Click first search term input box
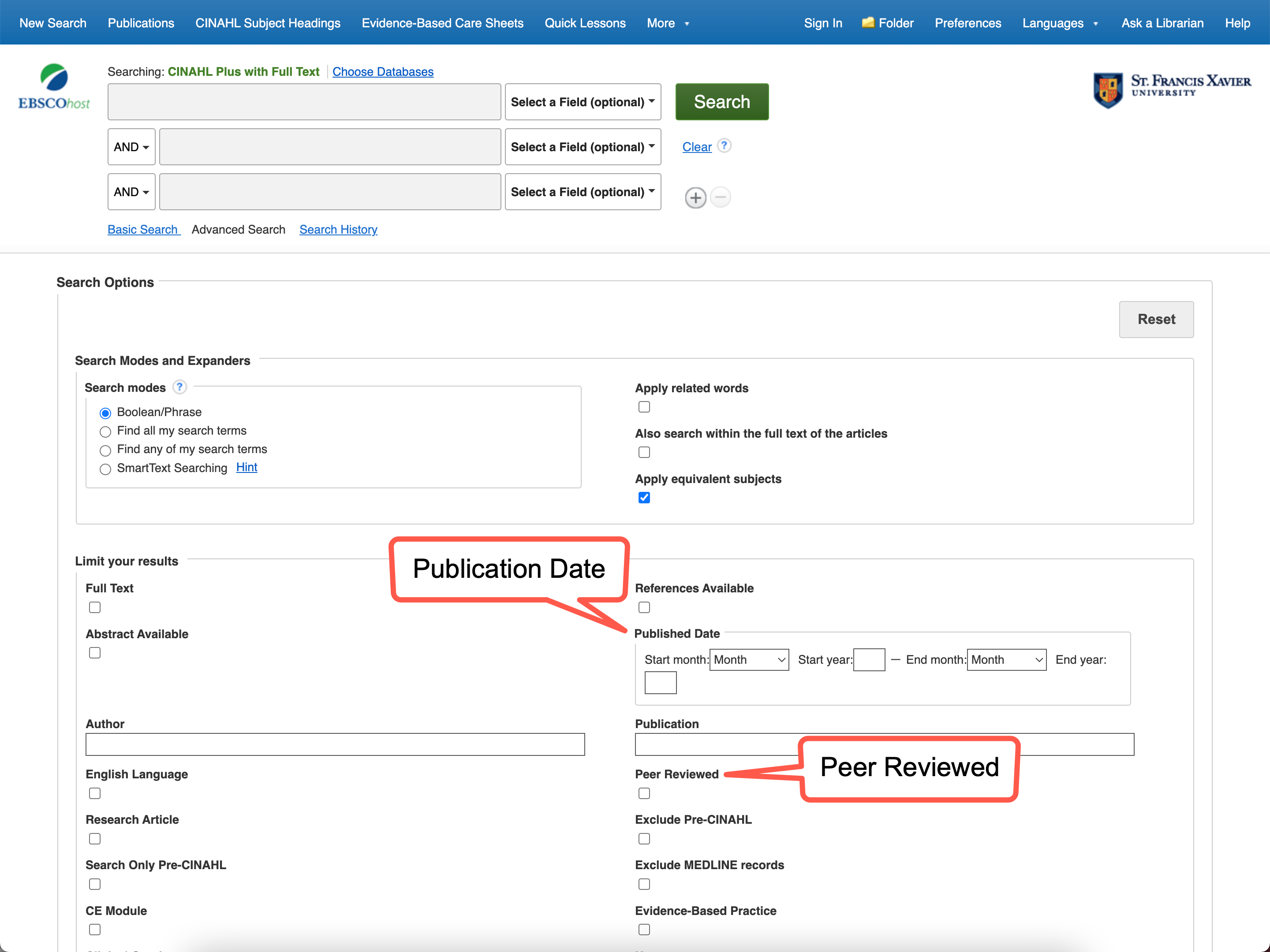 tap(304, 101)
